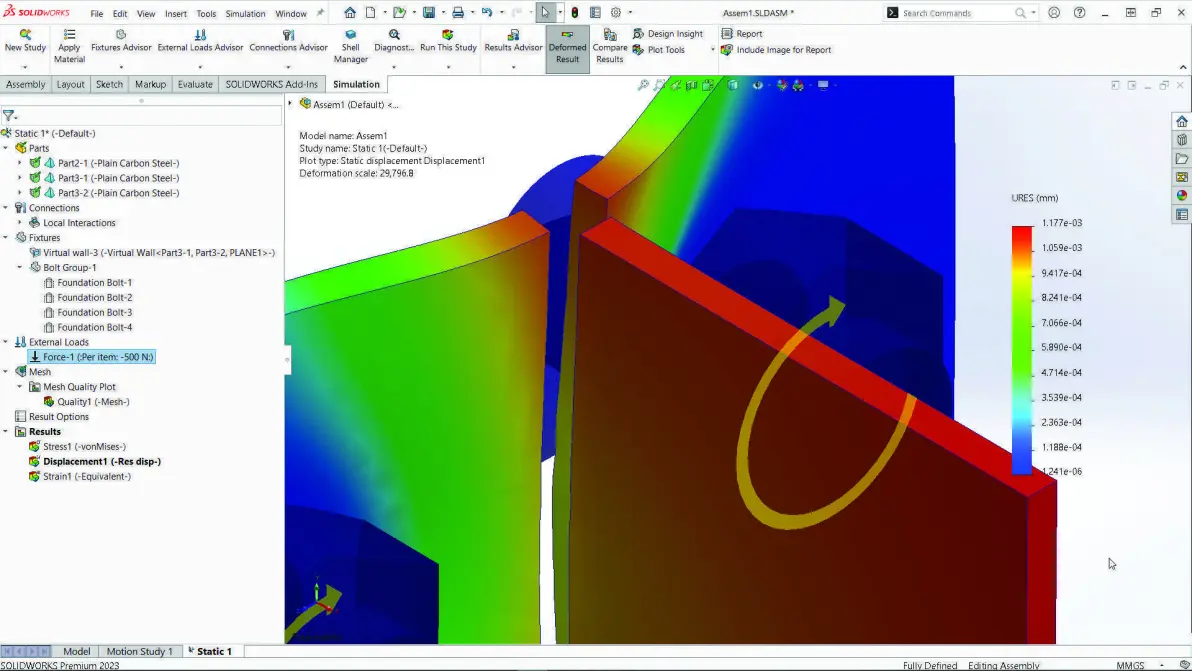
Task: Click the File Properties icon
Action: [x=595, y=12]
